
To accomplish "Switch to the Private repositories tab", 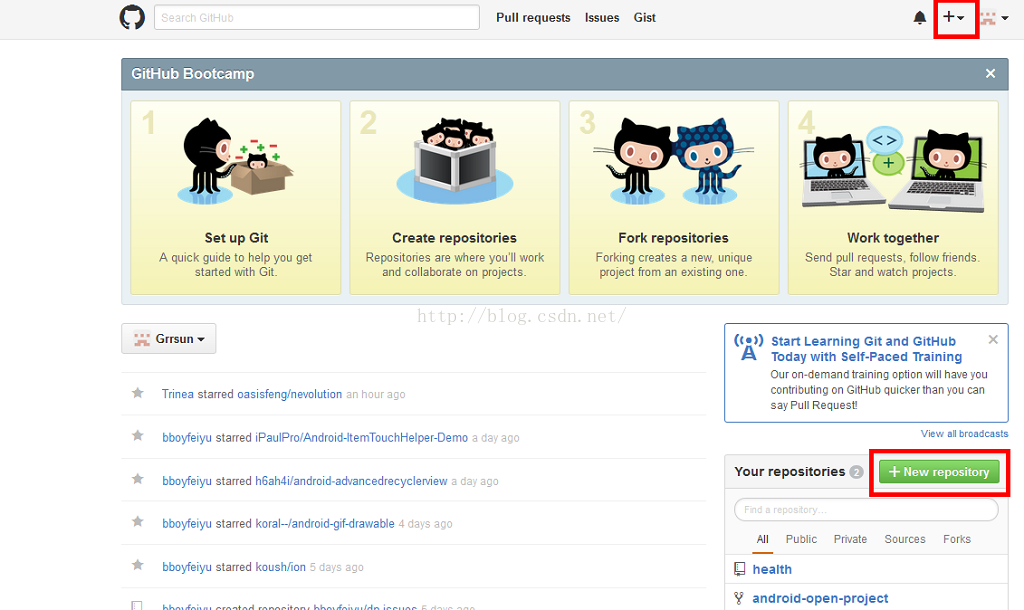I will 850,539.
